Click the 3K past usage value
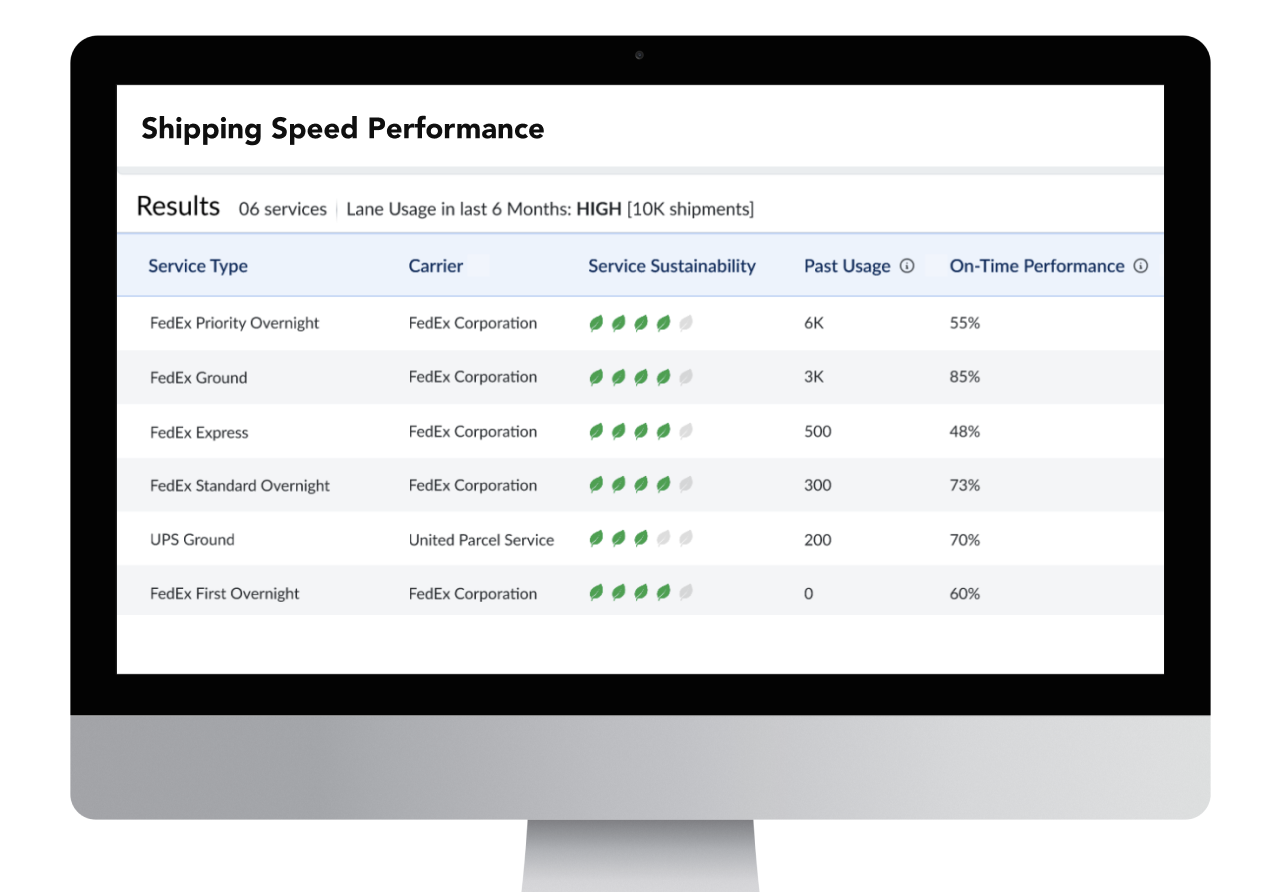 (814, 377)
